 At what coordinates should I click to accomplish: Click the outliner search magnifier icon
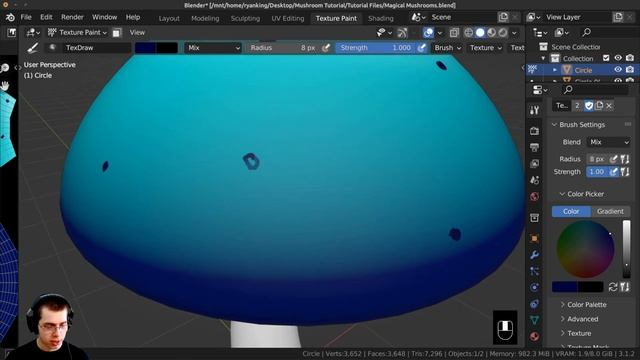click(587, 32)
